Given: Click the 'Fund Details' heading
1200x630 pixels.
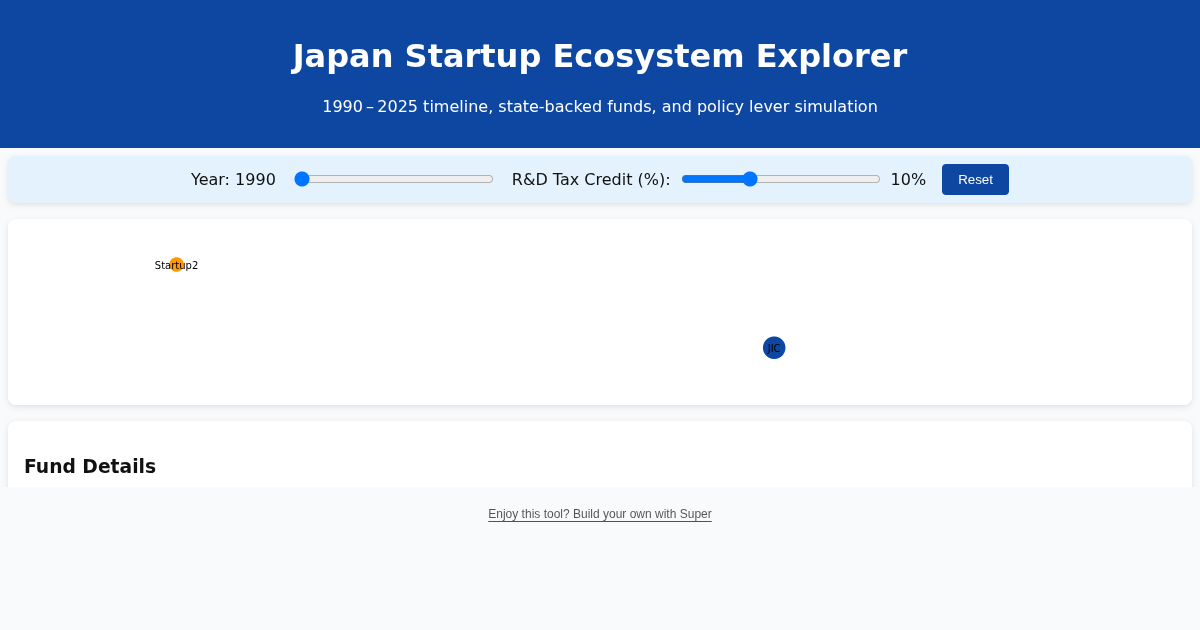Looking at the screenshot, I should [x=90, y=466].
